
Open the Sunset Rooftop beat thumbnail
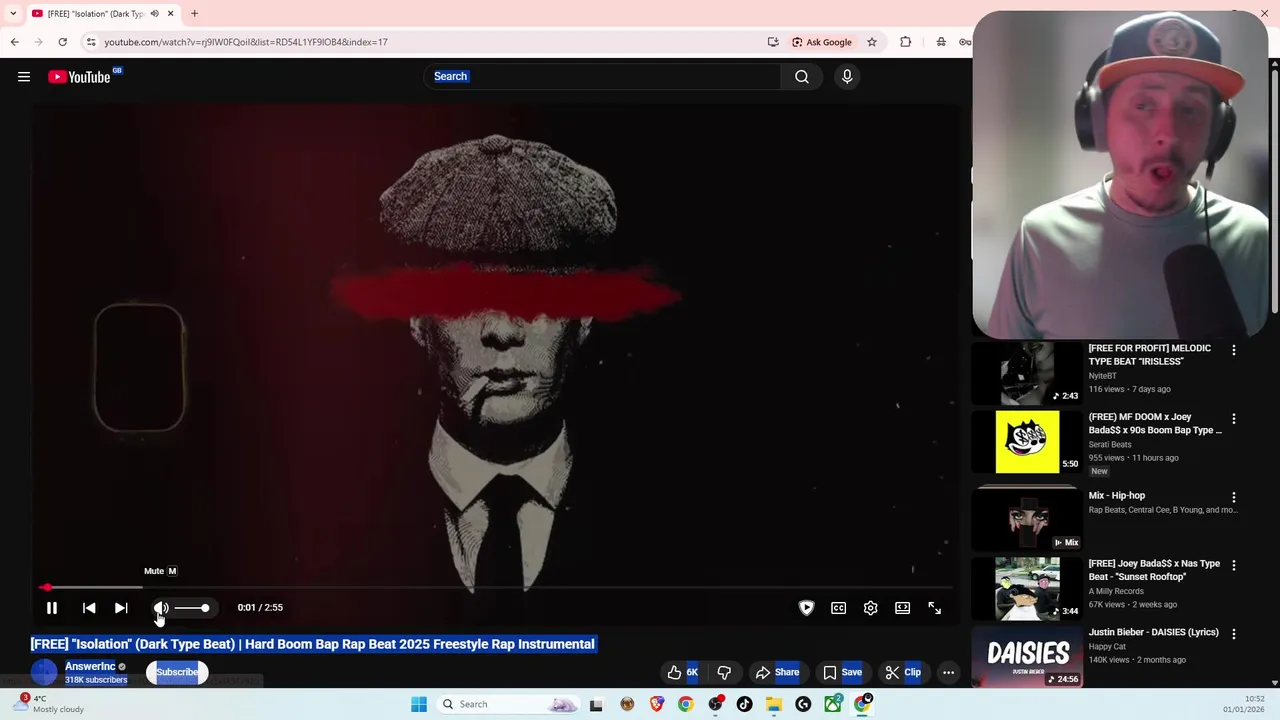pyautogui.click(x=1027, y=589)
